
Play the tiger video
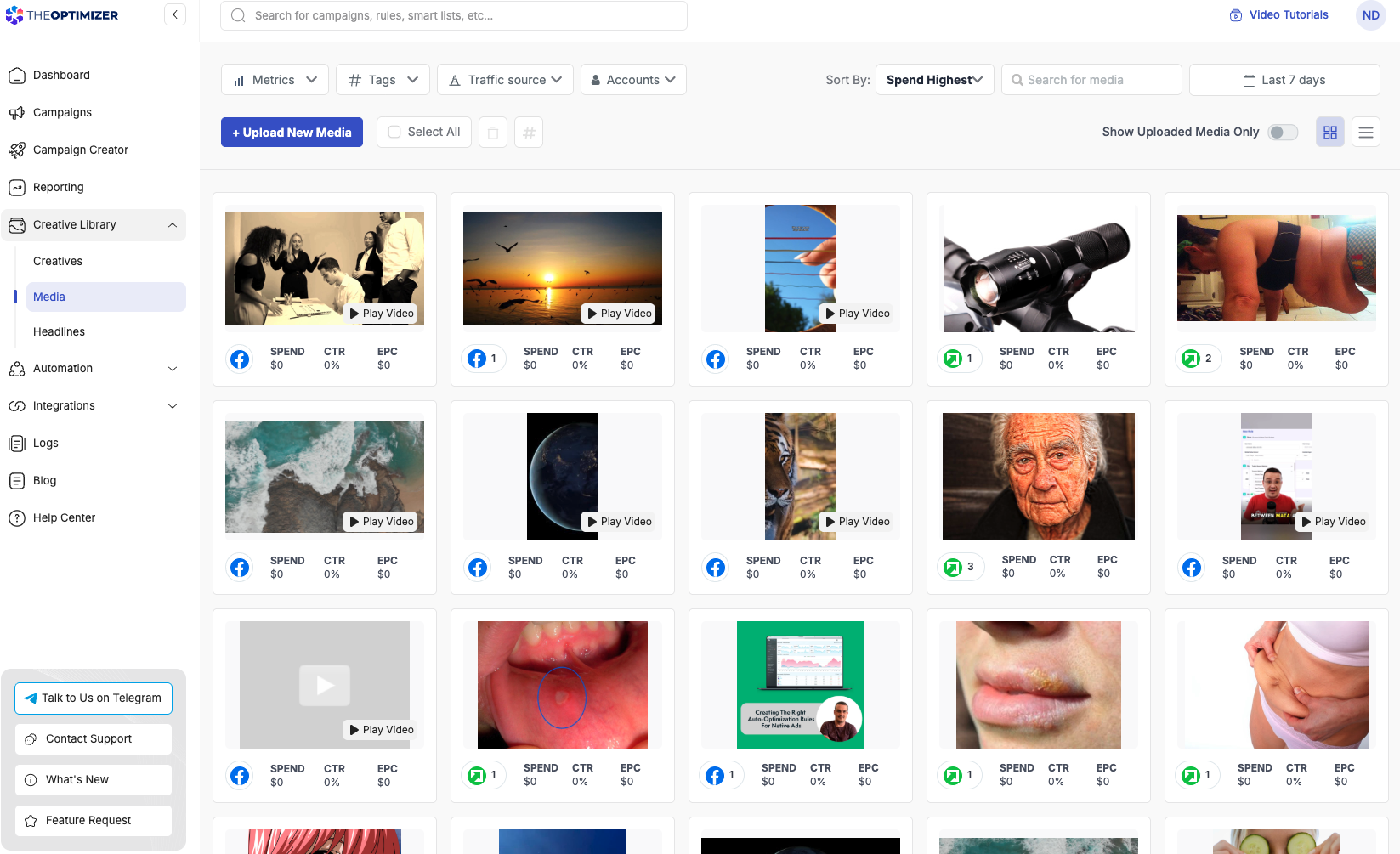click(857, 522)
